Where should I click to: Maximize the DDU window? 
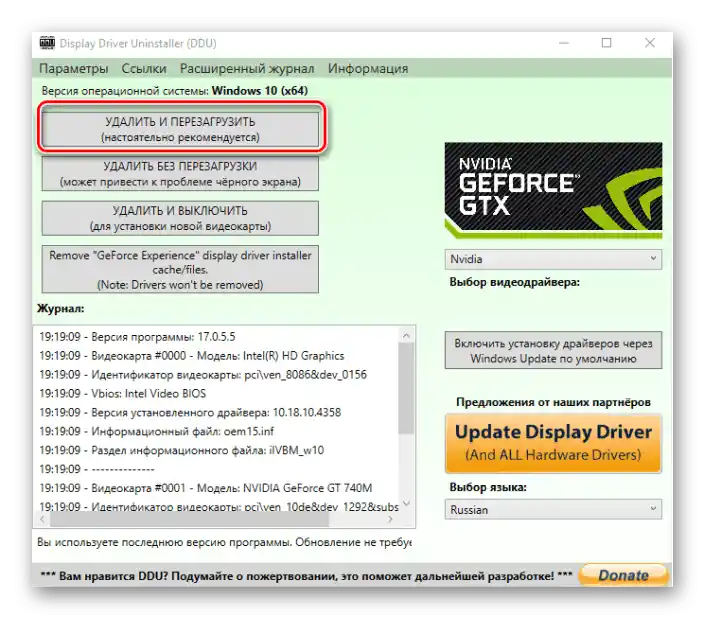(607, 43)
